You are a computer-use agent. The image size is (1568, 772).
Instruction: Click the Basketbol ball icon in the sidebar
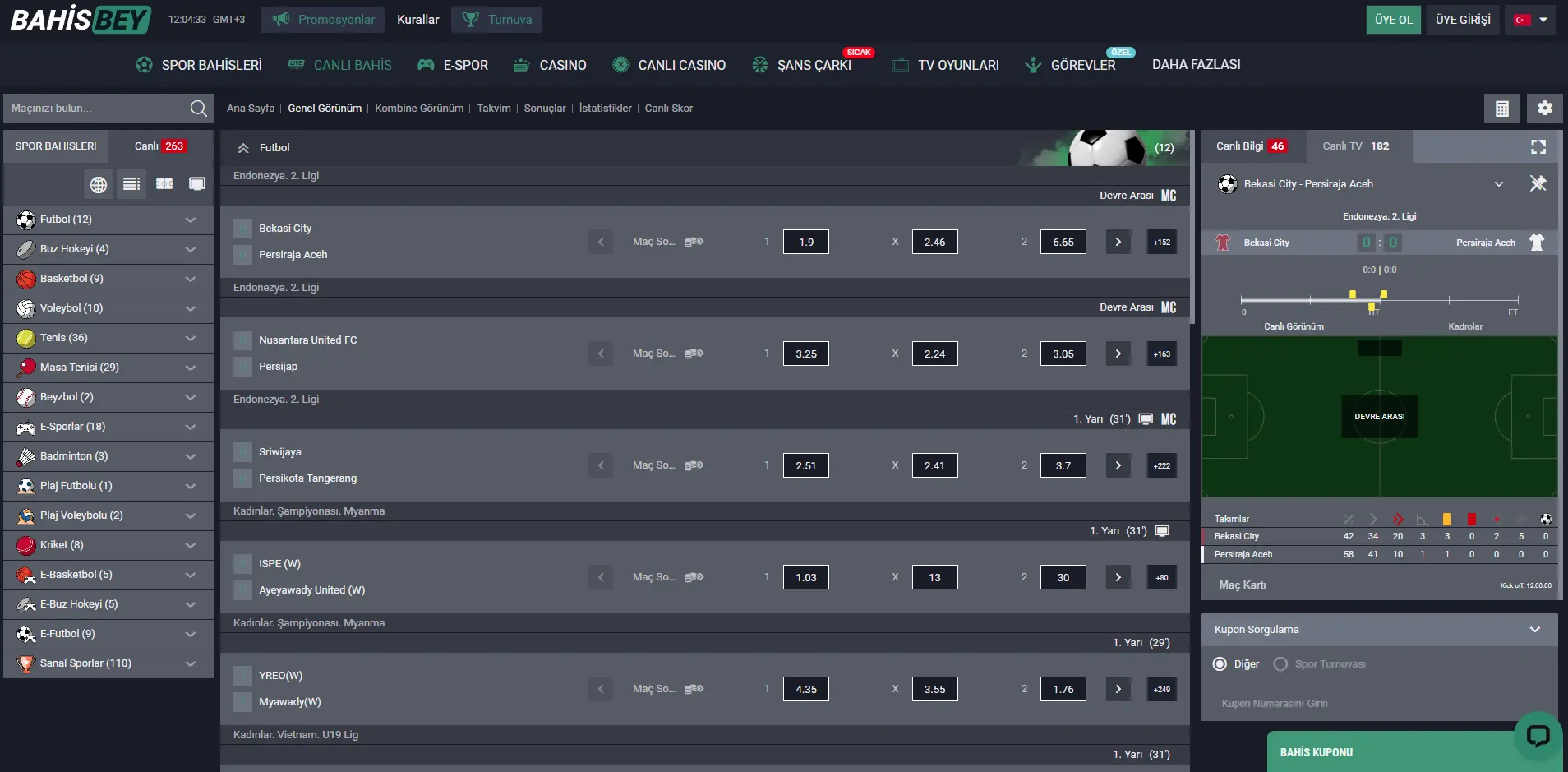click(26, 279)
